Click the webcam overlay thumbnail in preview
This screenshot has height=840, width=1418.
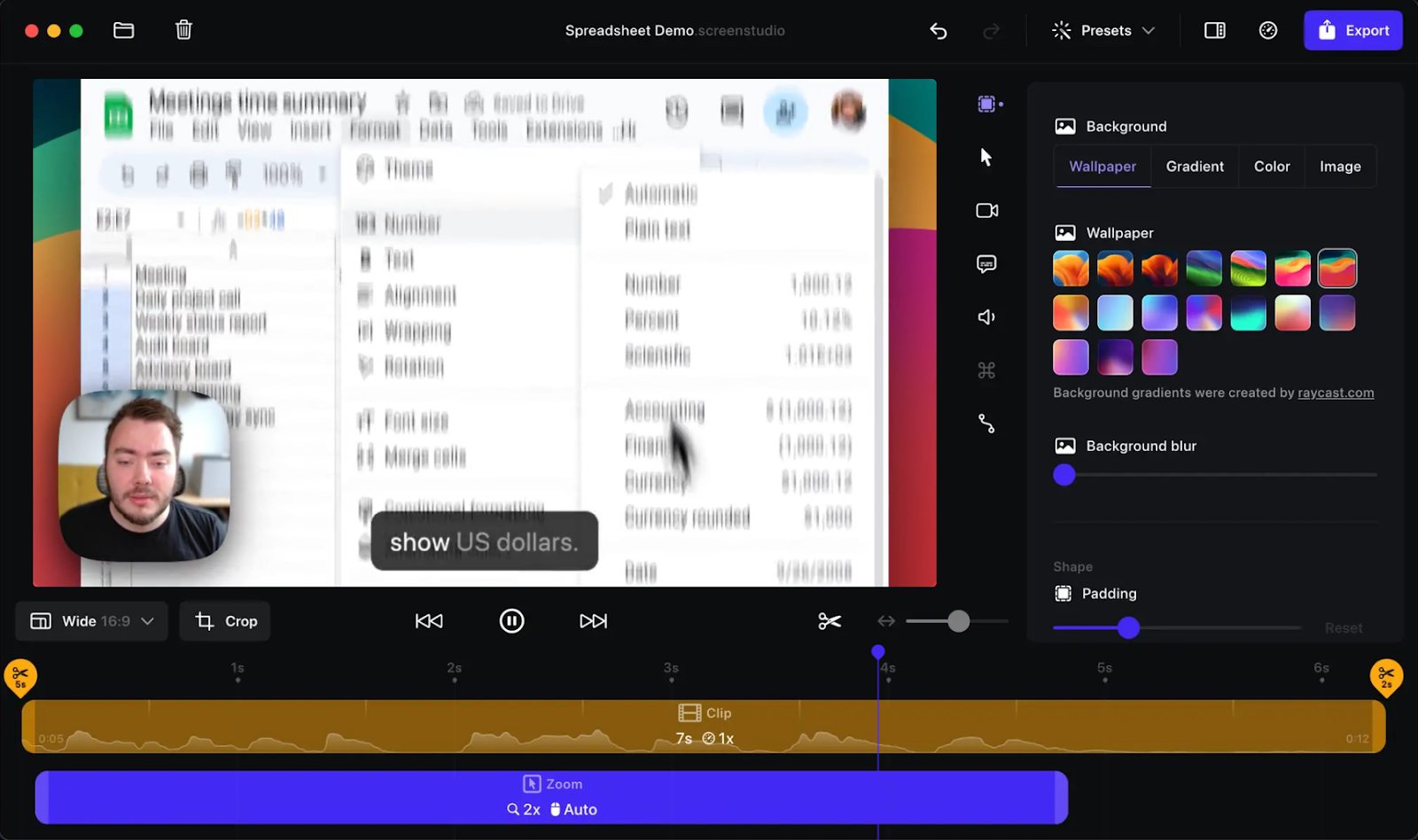tap(144, 476)
